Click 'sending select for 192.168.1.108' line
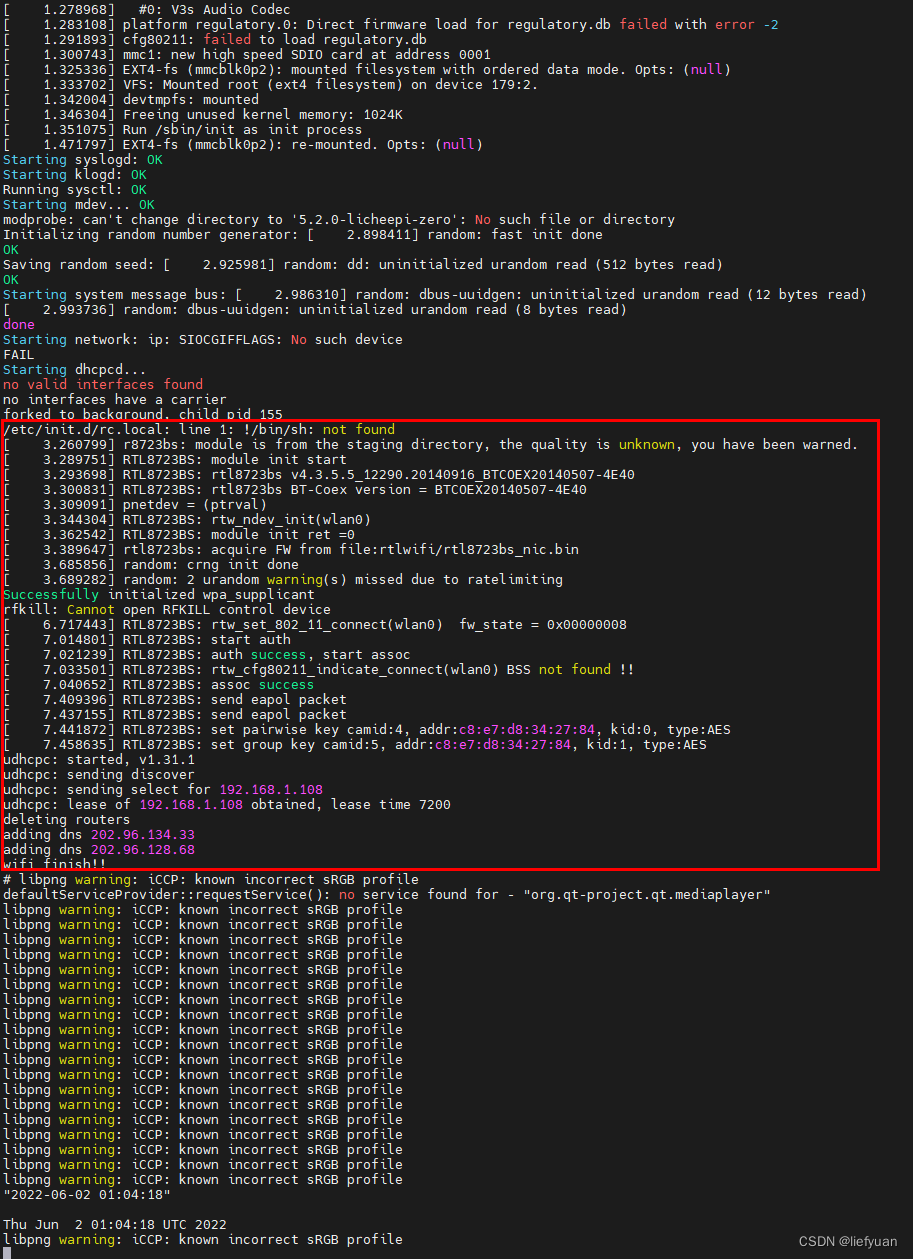913x1259 pixels. coord(163,789)
